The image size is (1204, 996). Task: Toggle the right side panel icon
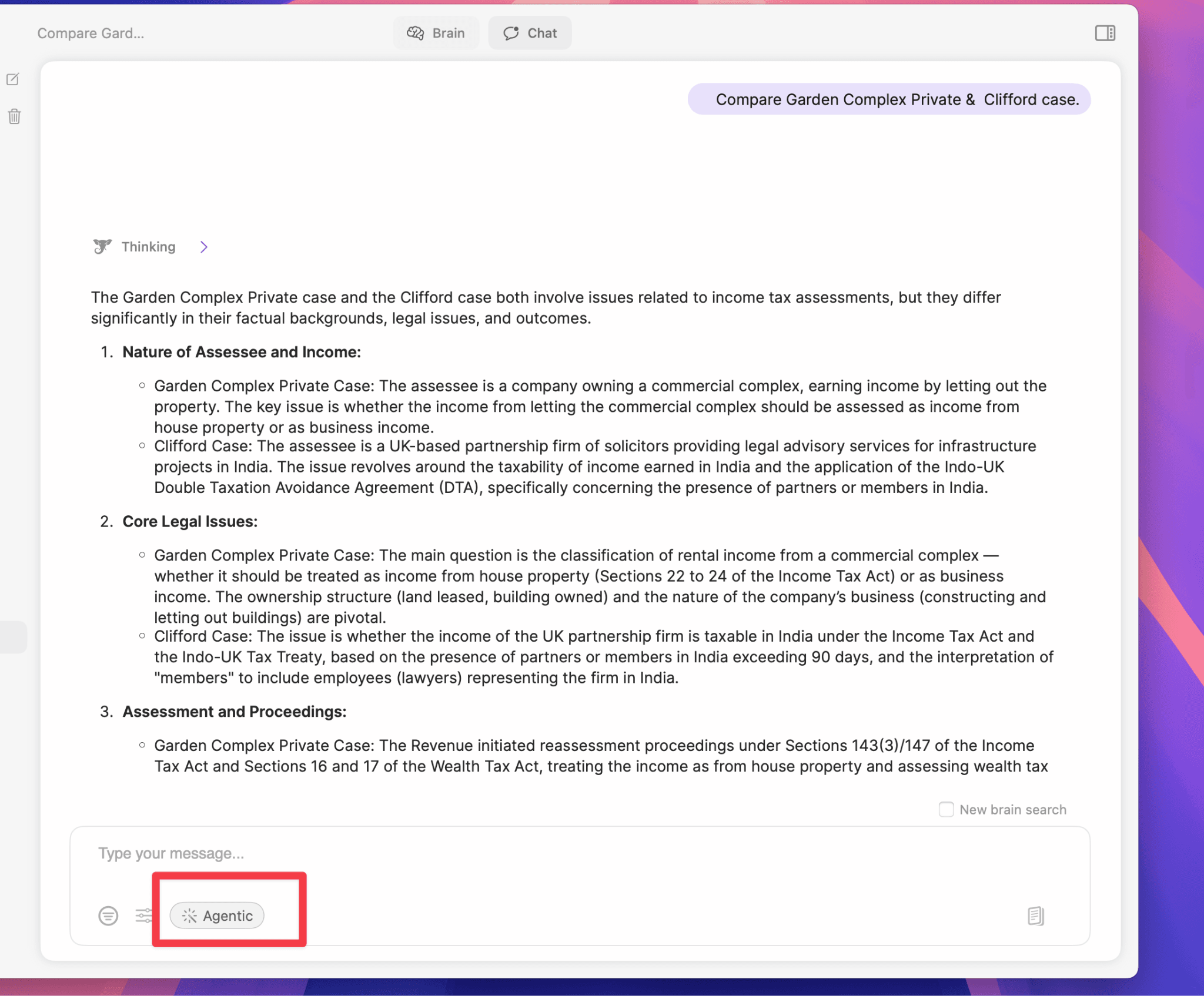[x=1105, y=33]
